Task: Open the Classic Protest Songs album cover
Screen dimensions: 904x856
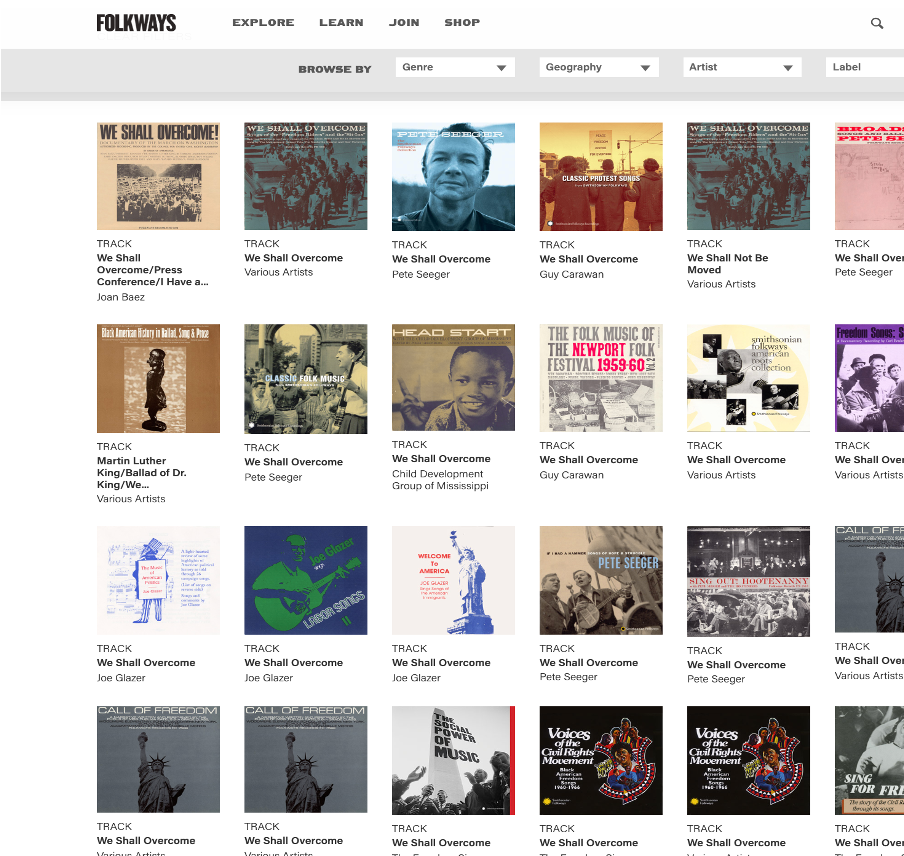Action: tap(601, 176)
